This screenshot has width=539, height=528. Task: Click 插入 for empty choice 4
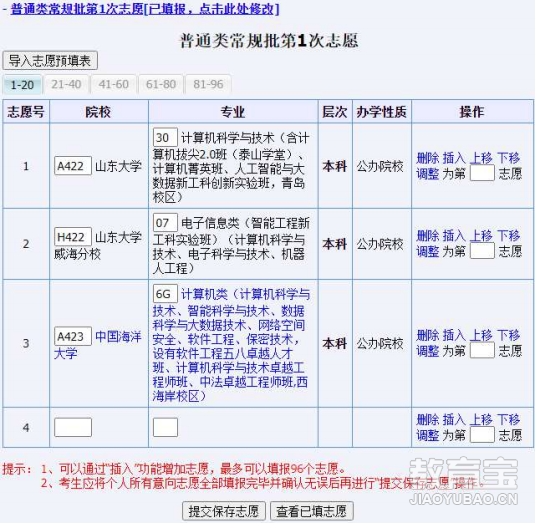click(x=454, y=420)
